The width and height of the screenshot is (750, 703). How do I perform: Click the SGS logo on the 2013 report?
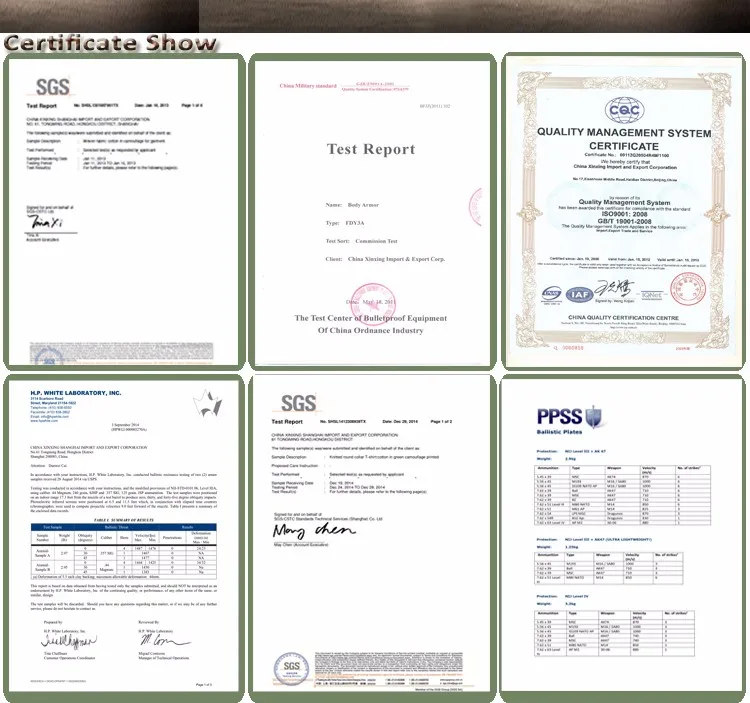coord(53,87)
